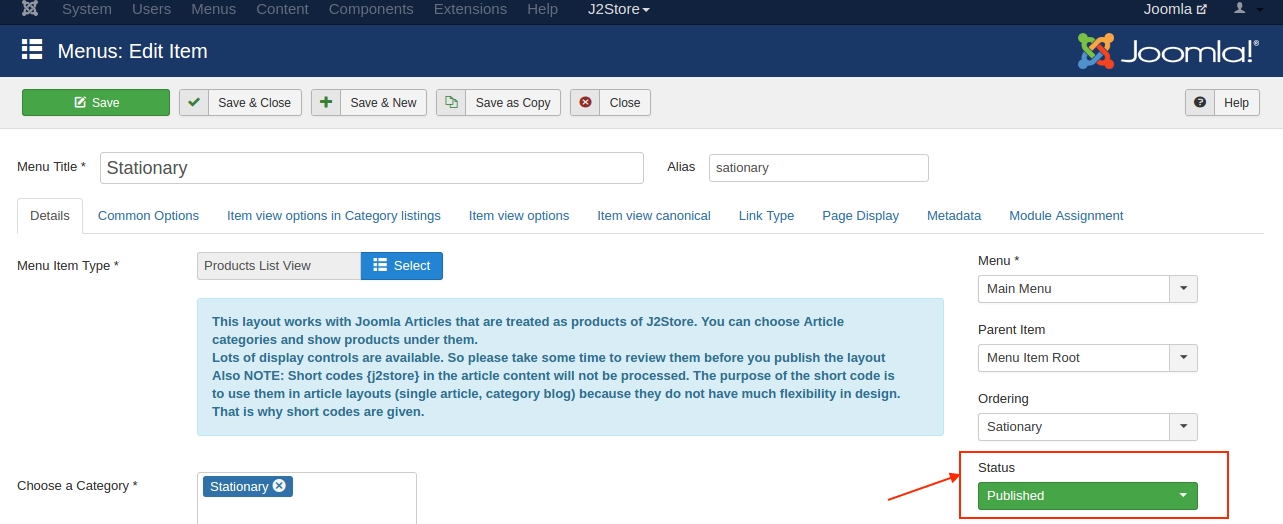The width and height of the screenshot is (1283, 524).
Task: Click the red Close cancel icon
Action: point(585,102)
